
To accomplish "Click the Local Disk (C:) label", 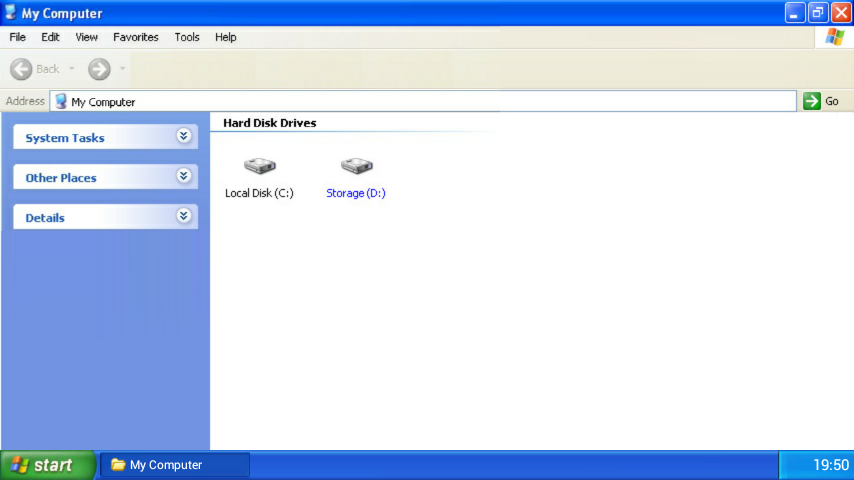I will 259,193.
